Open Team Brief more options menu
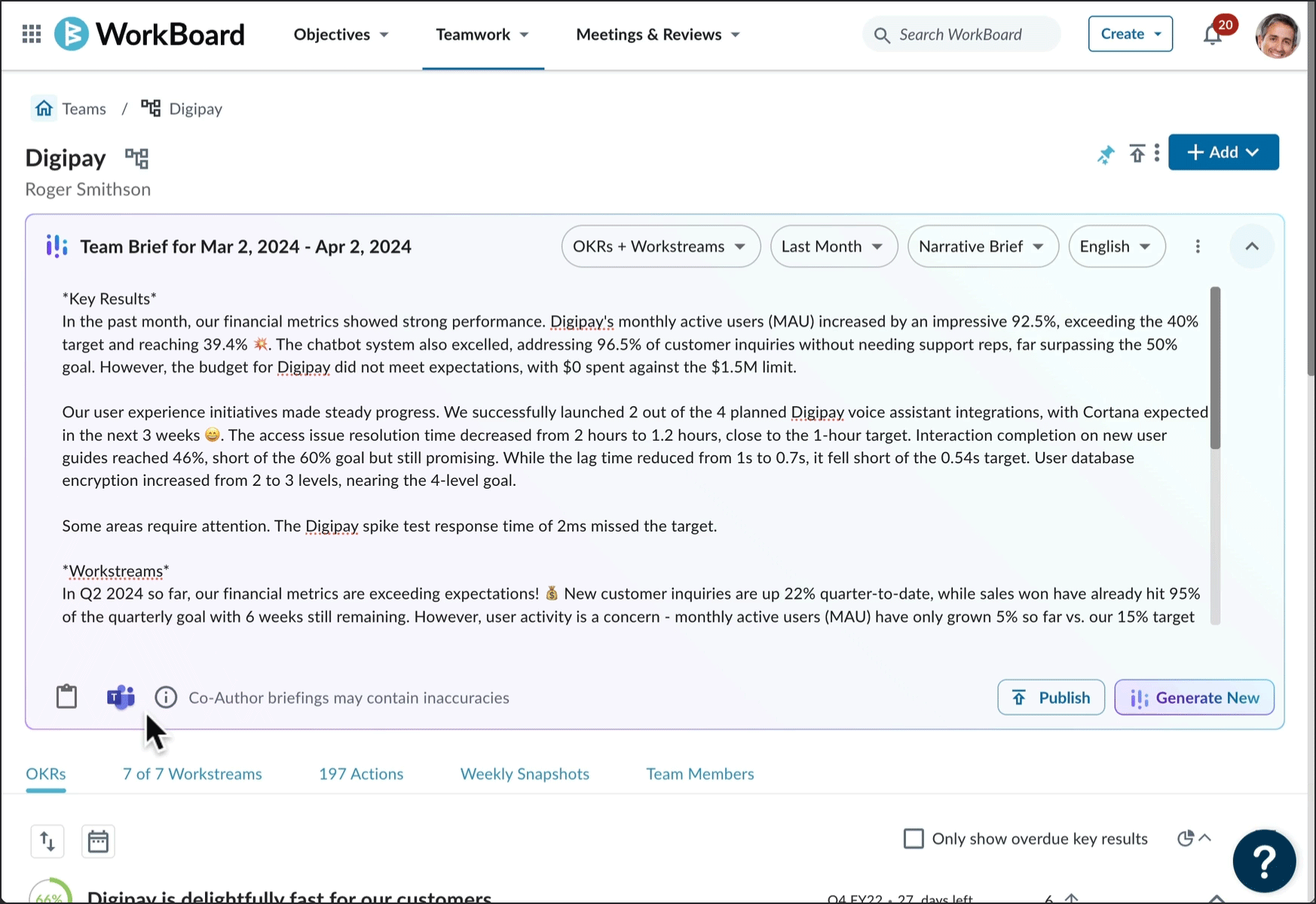This screenshot has width=1316, height=904. tap(1198, 246)
